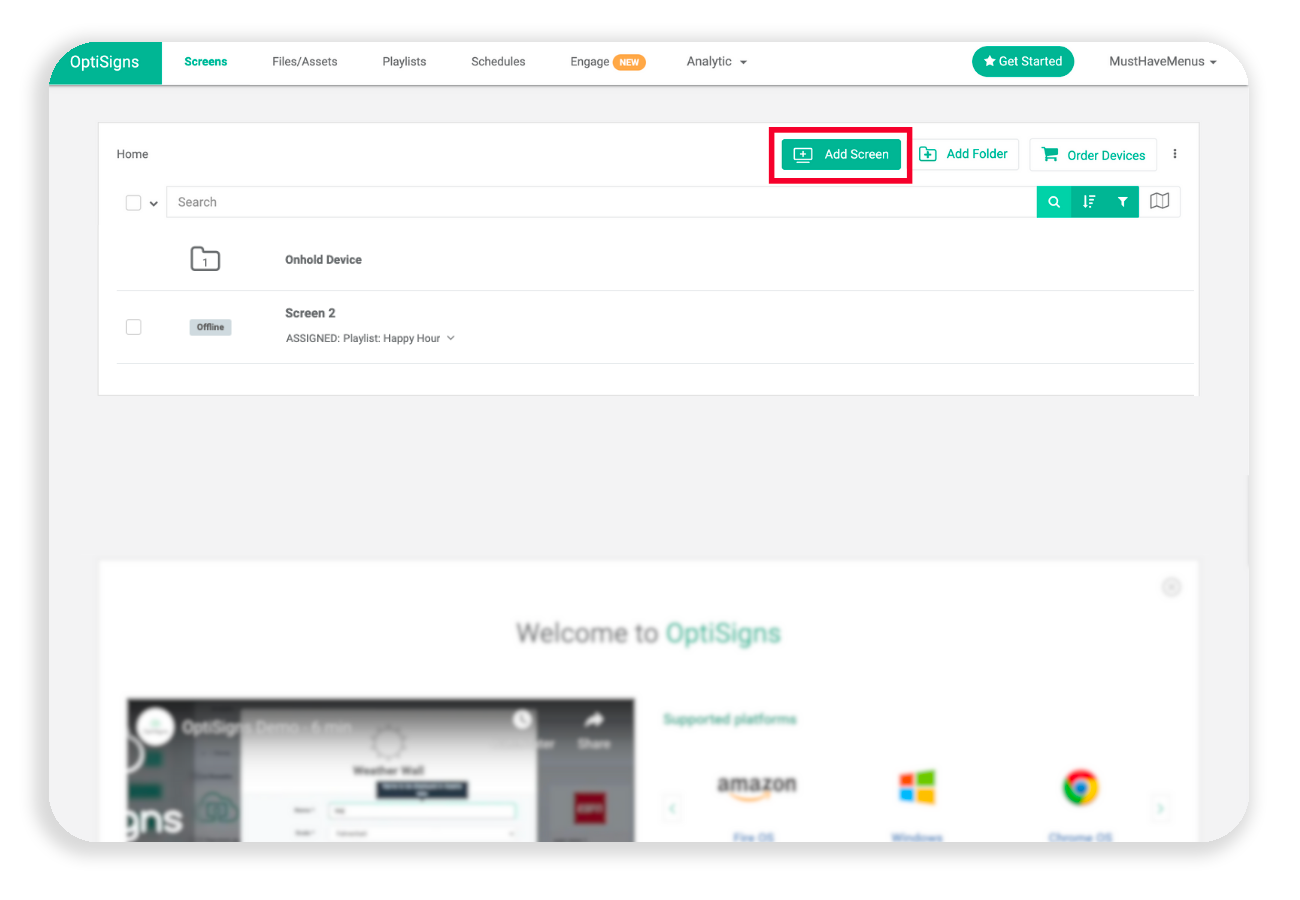Click the Onhold Device folder name
This screenshot has width=1300, height=900.
point(323,260)
